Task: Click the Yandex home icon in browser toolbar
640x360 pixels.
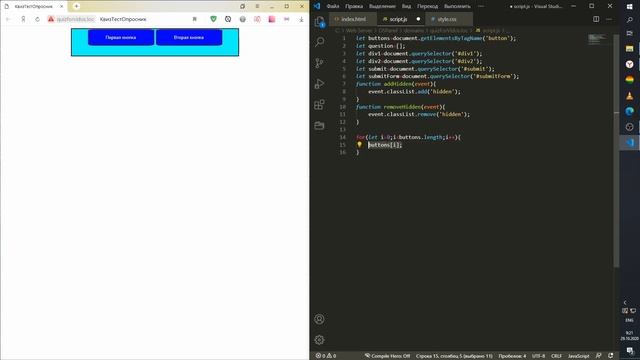Action: (x=23, y=19)
